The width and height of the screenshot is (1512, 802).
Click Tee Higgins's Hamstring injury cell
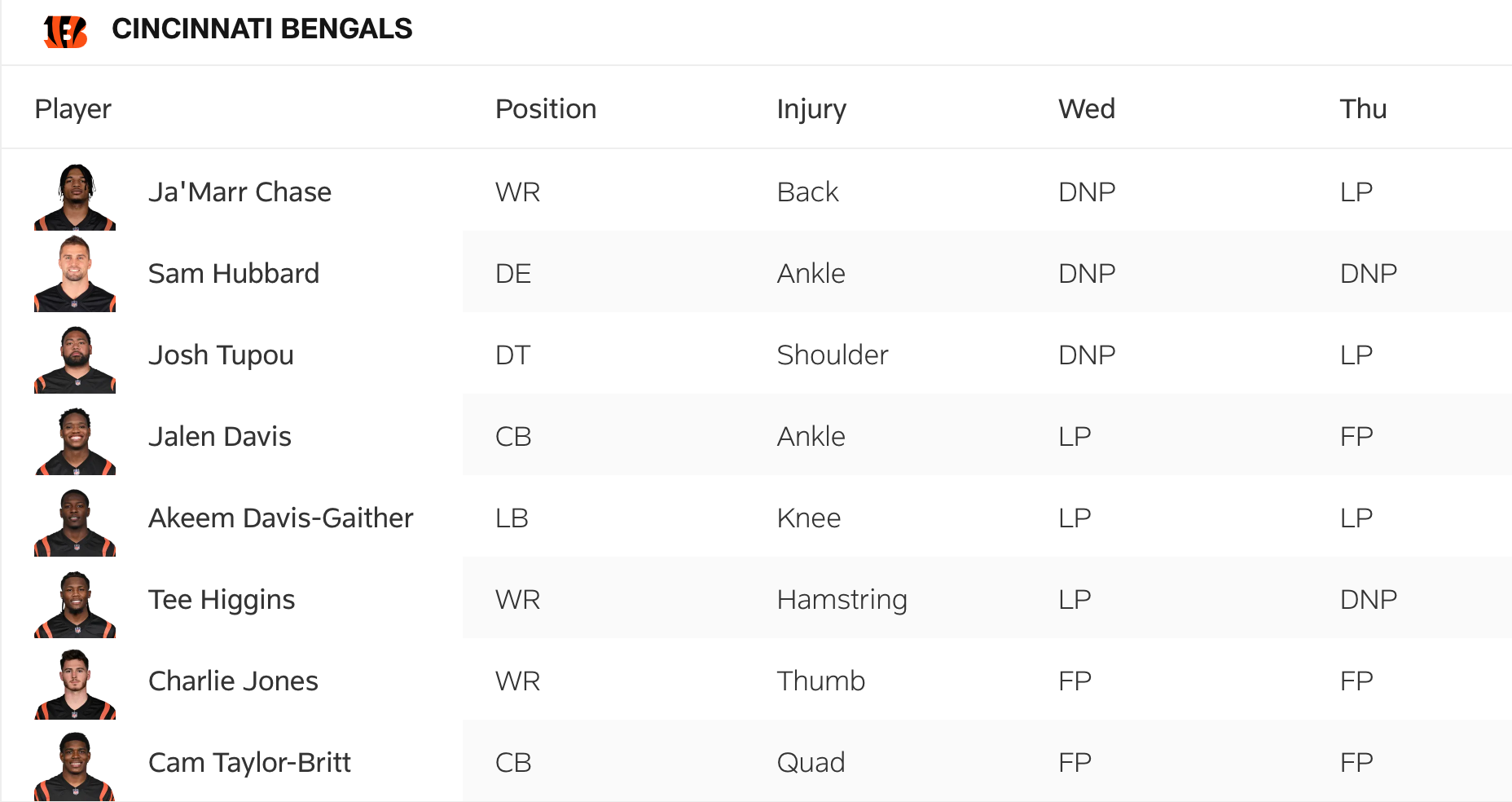pos(842,600)
